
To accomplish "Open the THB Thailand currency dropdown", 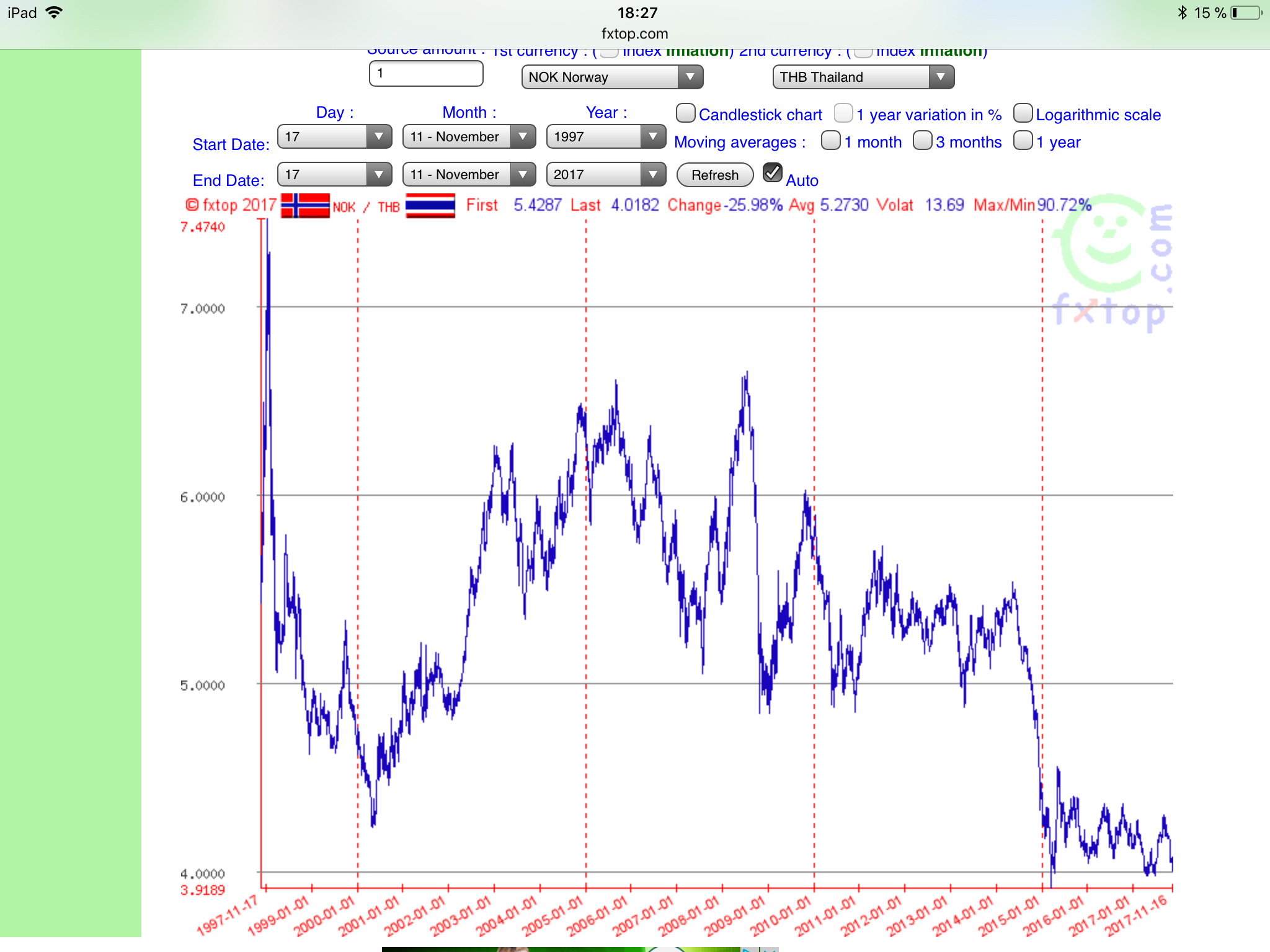I will pos(863,77).
